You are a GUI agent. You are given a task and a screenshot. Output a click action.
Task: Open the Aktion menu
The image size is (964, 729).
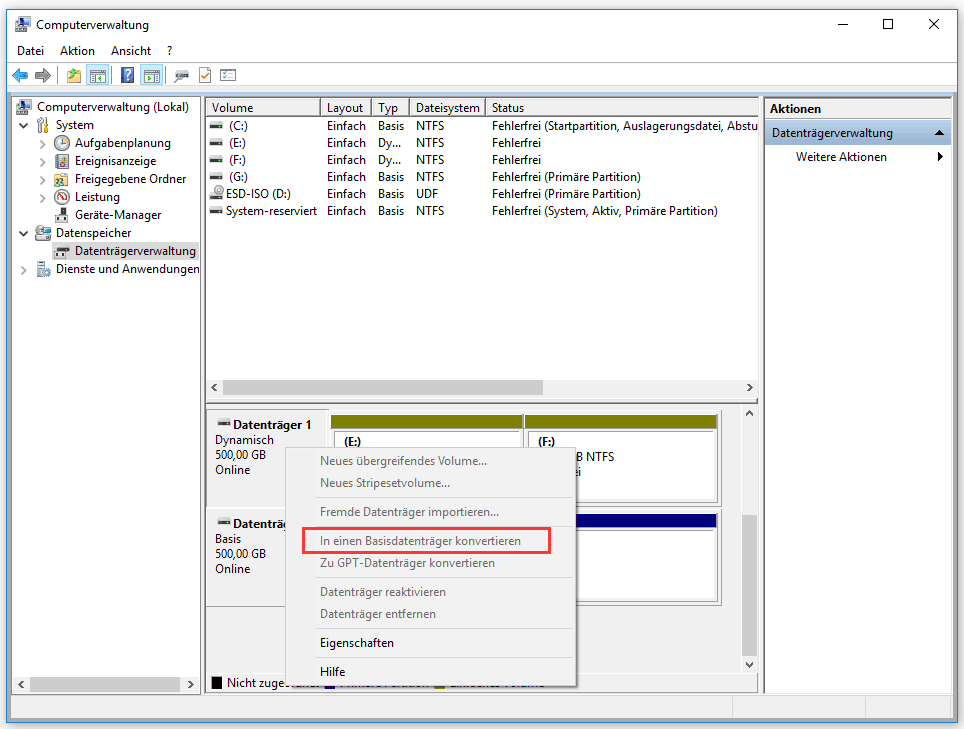point(77,51)
